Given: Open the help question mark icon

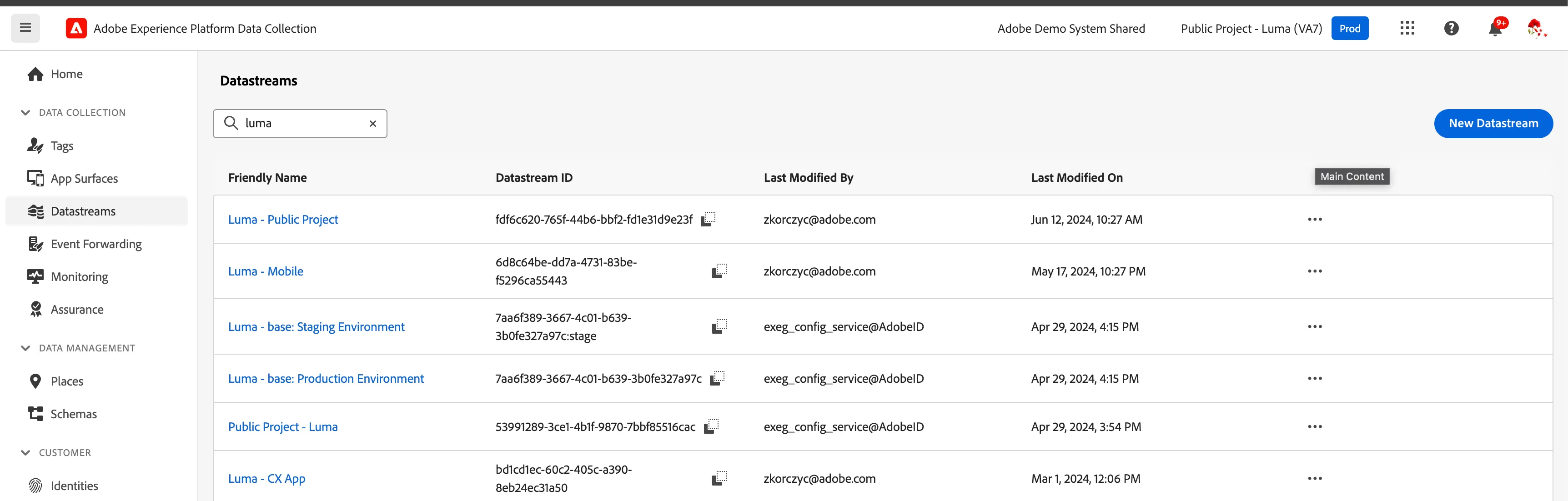Looking at the screenshot, I should click(x=1451, y=28).
